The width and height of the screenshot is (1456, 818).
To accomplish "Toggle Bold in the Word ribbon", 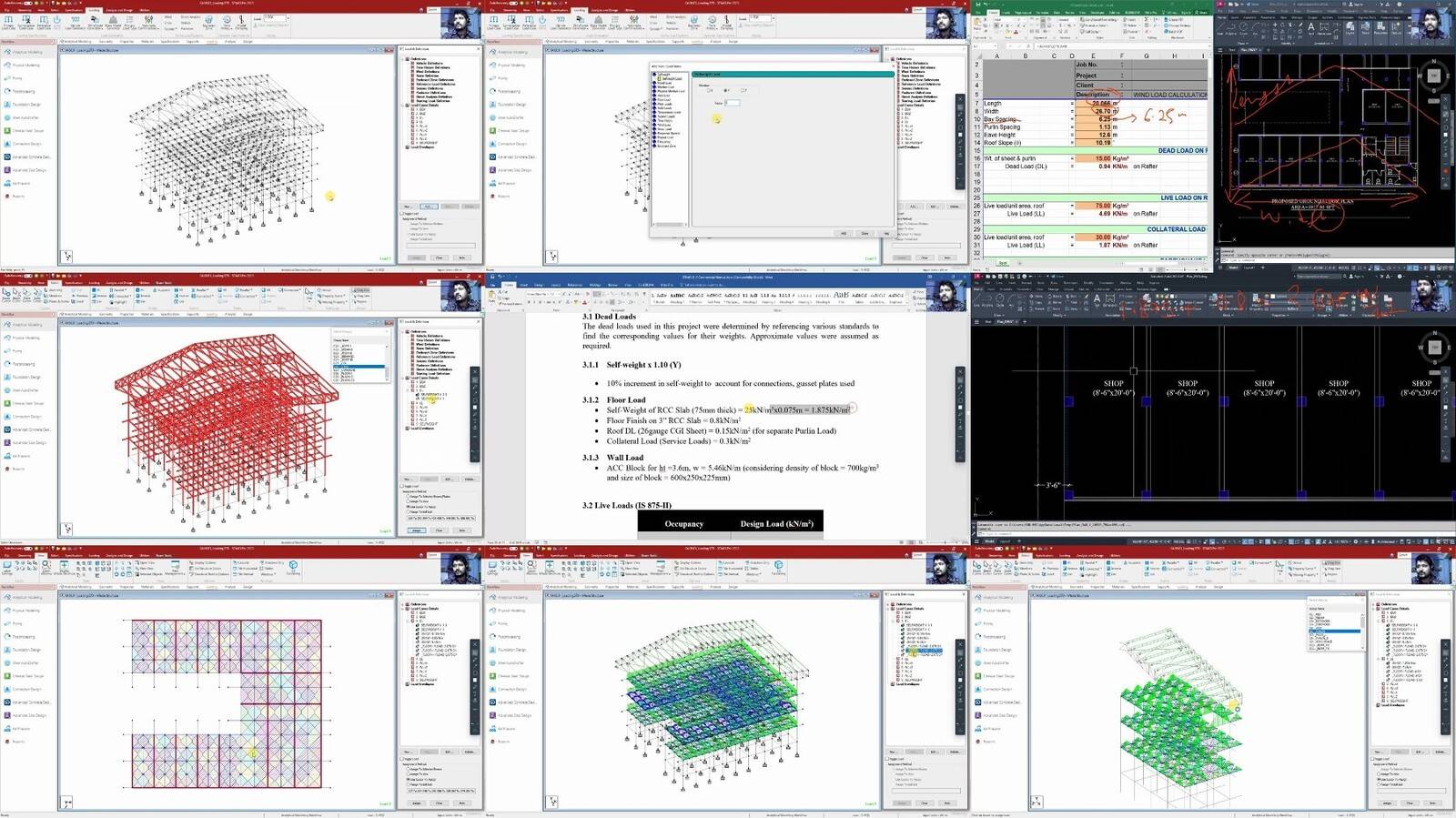I will [x=529, y=301].
